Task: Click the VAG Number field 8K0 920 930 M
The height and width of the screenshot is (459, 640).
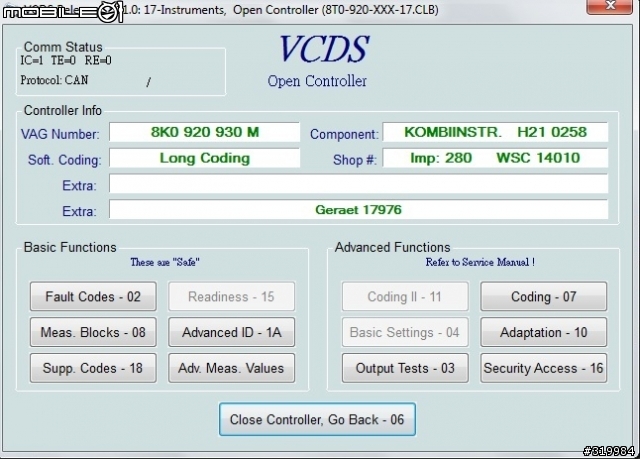Action: pyautogui.click(x=204, y=132)
